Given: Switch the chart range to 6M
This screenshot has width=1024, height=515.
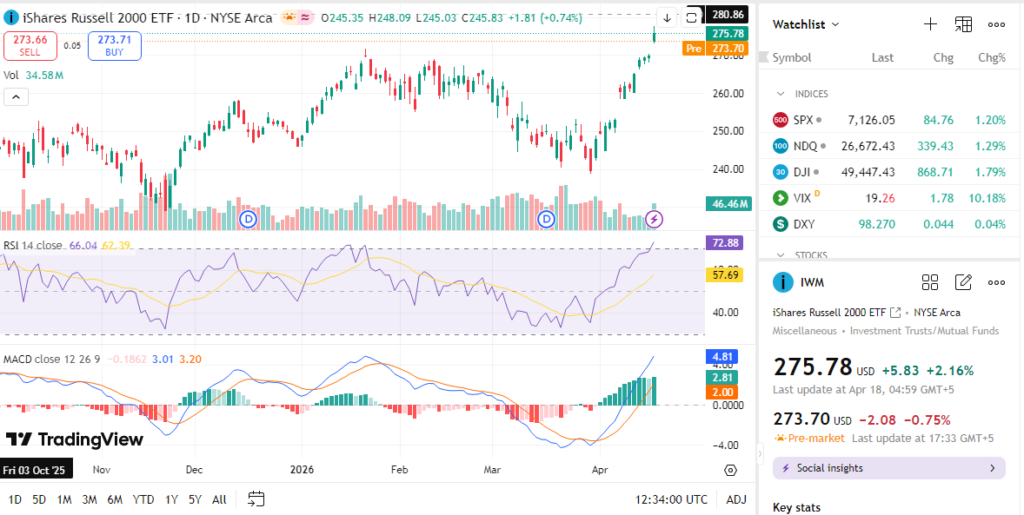Looking at the screenshot, I should pos(114,499).
